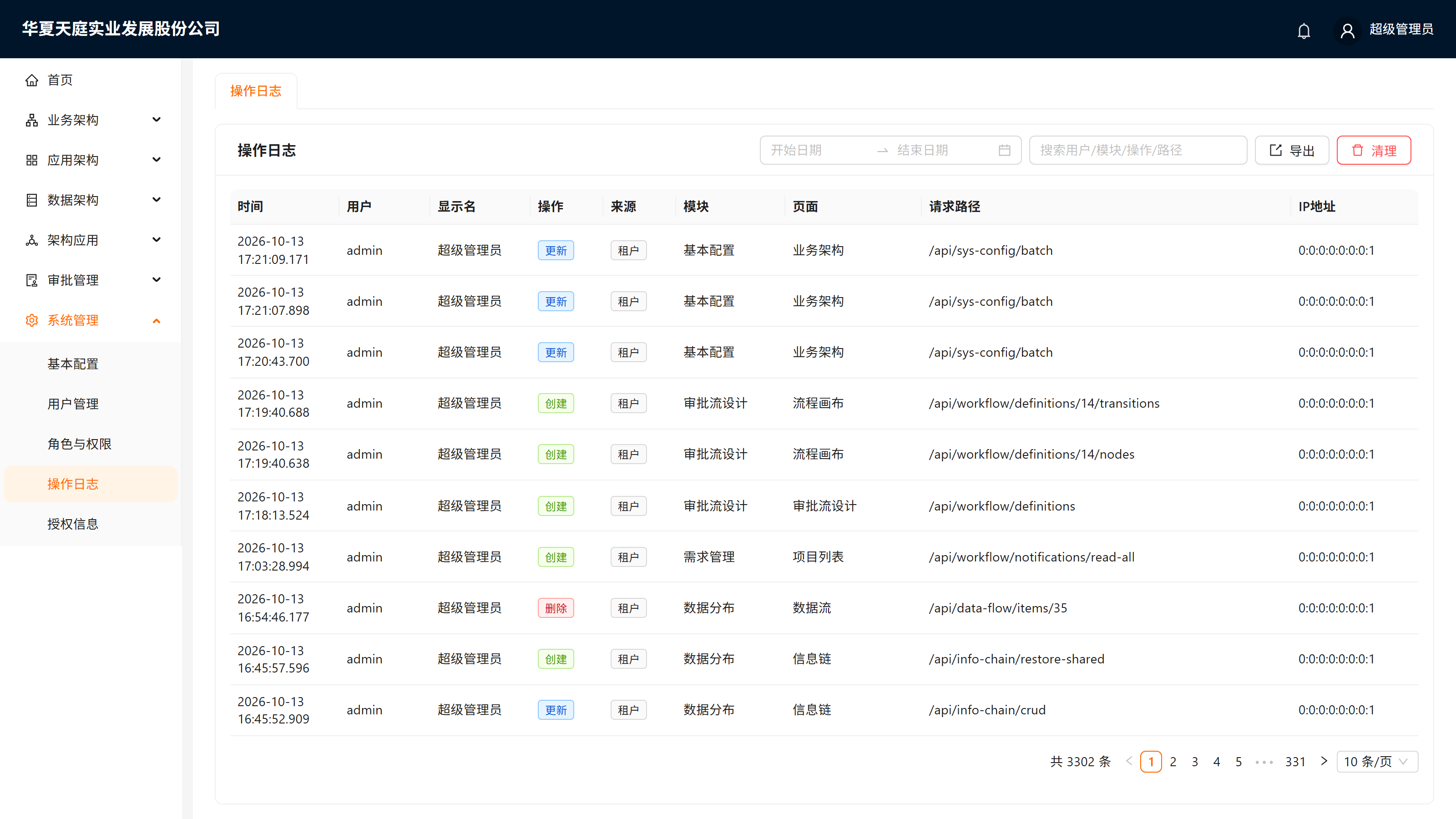Collapse the 系统管理 menu chevron

coord(157,320)
